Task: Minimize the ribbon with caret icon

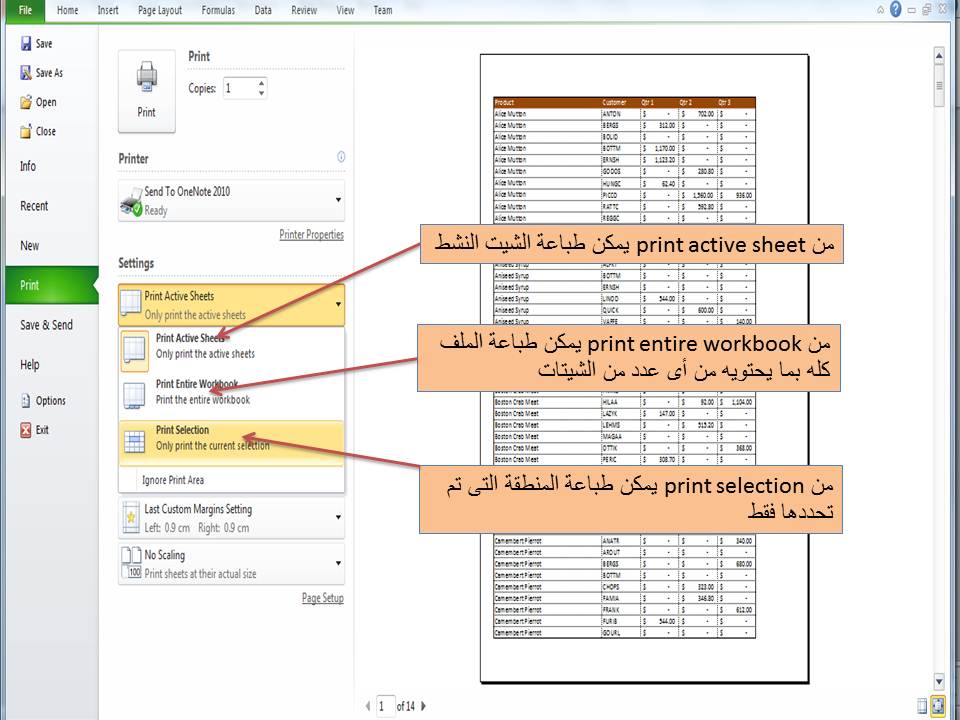Action: coord(880,10)
